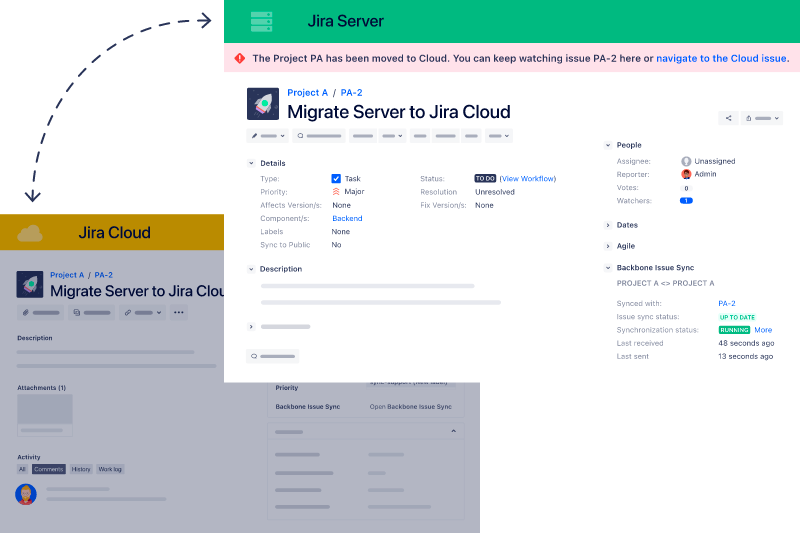
Task: Click the attachment thumbnail in Jira Cloud
Action: coord(45,415)
